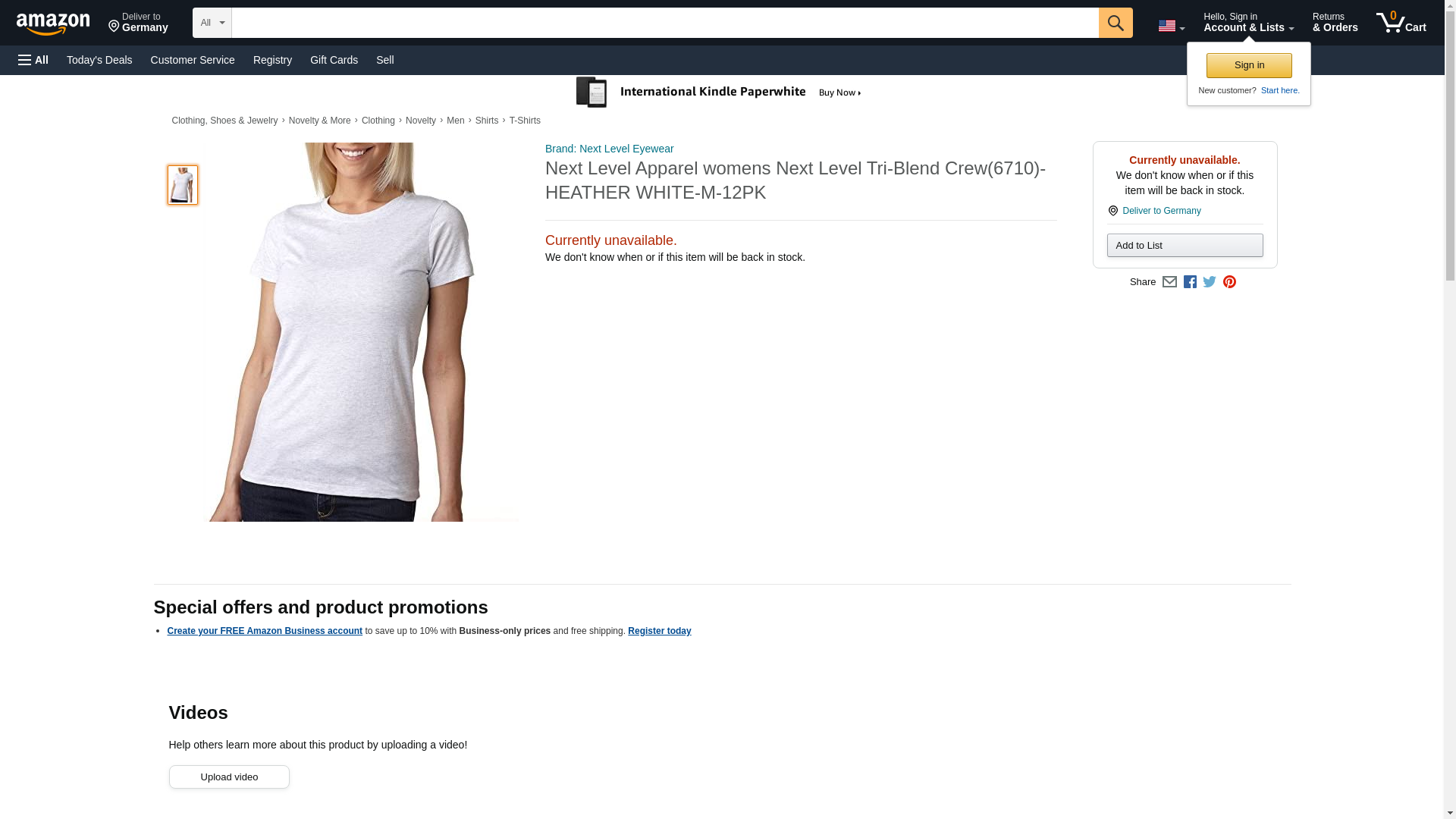Open Today's Deals

point(99,60)
